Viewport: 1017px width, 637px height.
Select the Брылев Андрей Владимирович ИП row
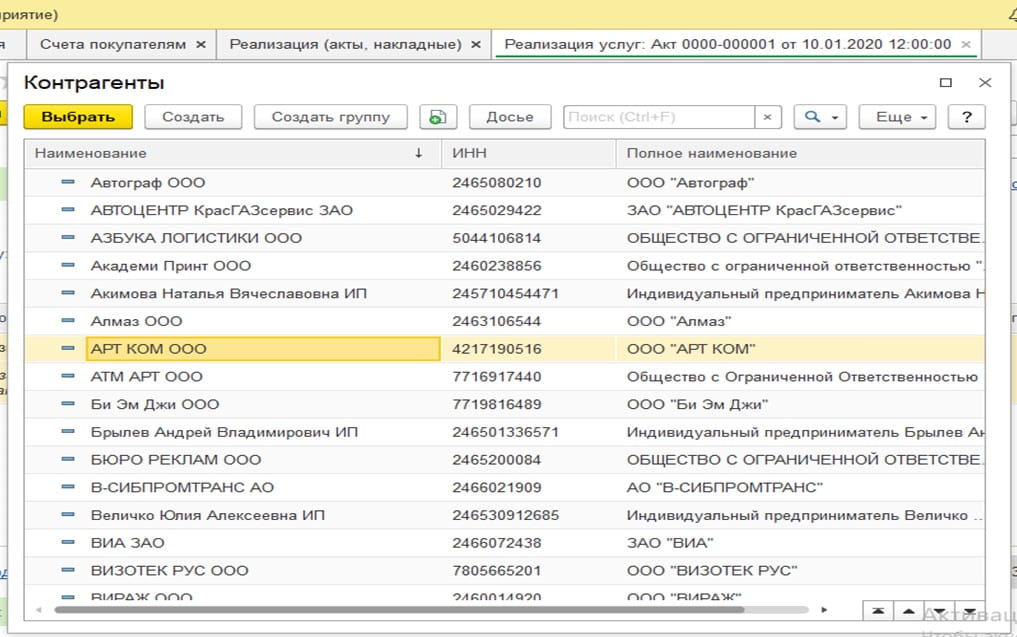[x=505, y=431]
